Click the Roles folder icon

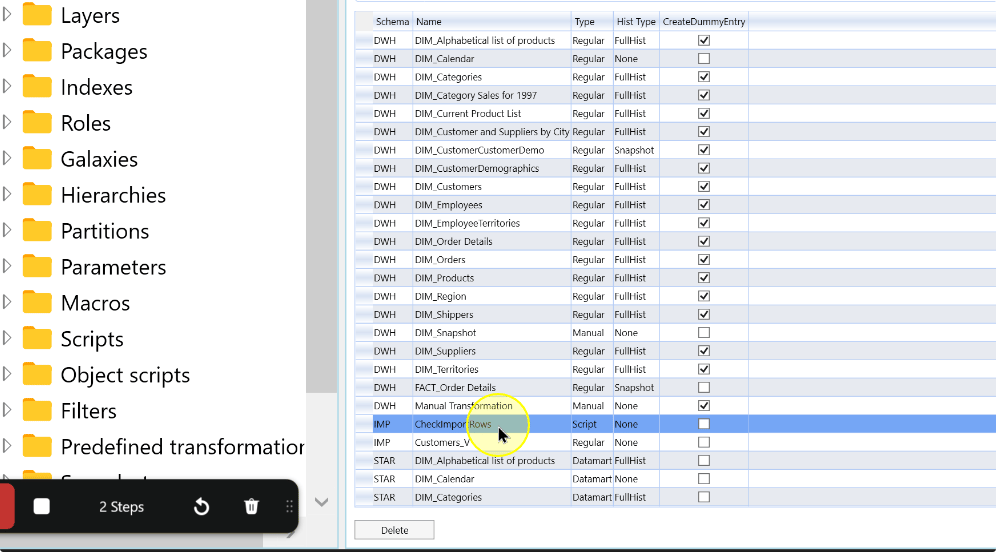(x=37, y=122)
